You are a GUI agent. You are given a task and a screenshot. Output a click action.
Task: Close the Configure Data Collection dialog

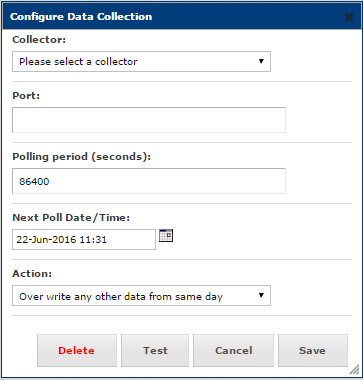[x=349, y=17]
